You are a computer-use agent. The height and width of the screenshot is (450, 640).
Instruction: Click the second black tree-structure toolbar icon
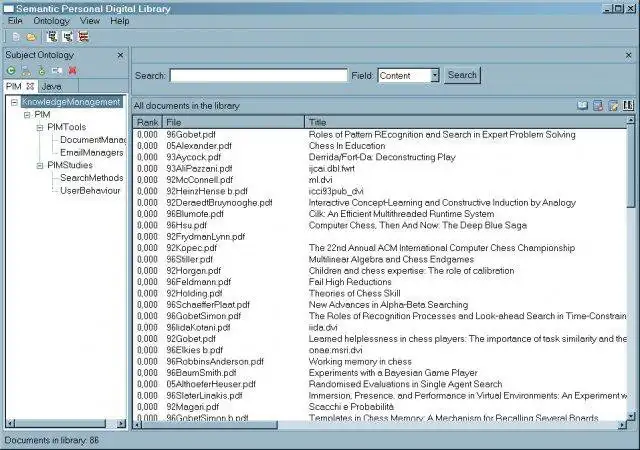pyautogui.click(x=67, y=37)
